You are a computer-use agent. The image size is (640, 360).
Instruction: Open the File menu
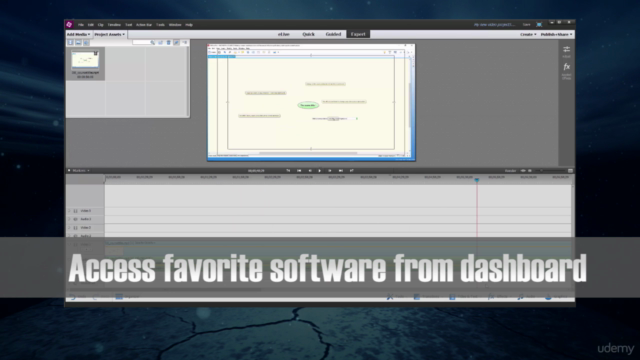pos(81,25)
